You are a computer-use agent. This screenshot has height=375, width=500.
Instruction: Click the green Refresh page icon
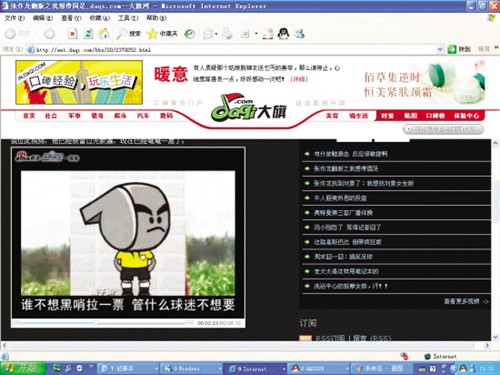coord(88,34)
